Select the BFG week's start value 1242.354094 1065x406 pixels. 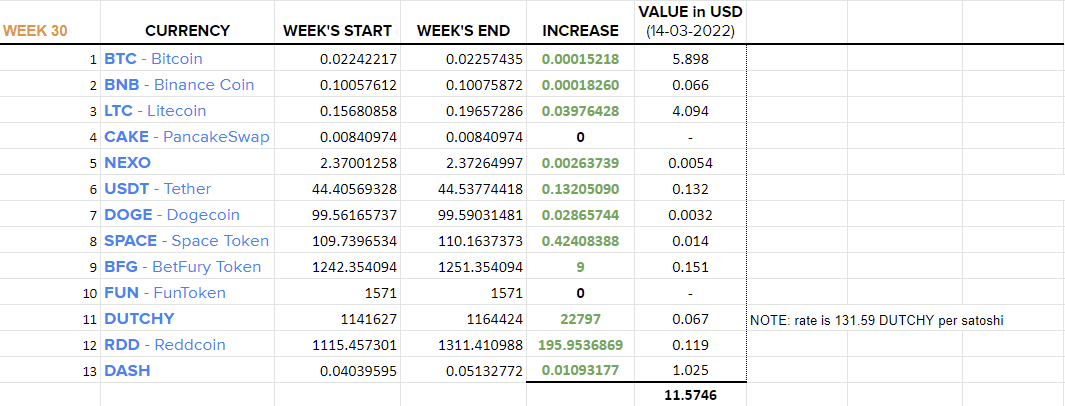338,267
